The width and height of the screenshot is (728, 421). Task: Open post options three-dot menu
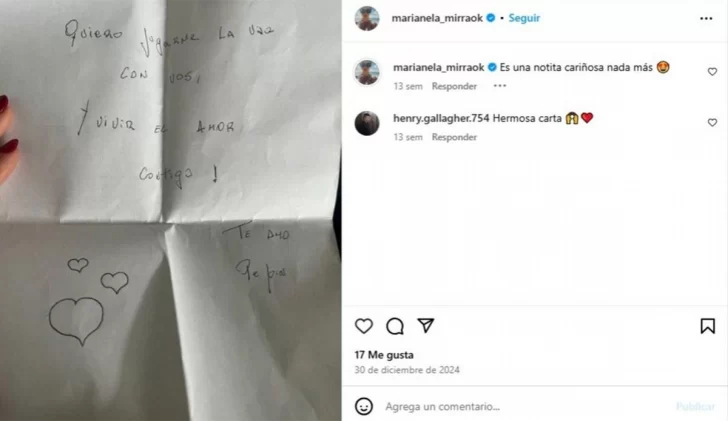point(706,19)
